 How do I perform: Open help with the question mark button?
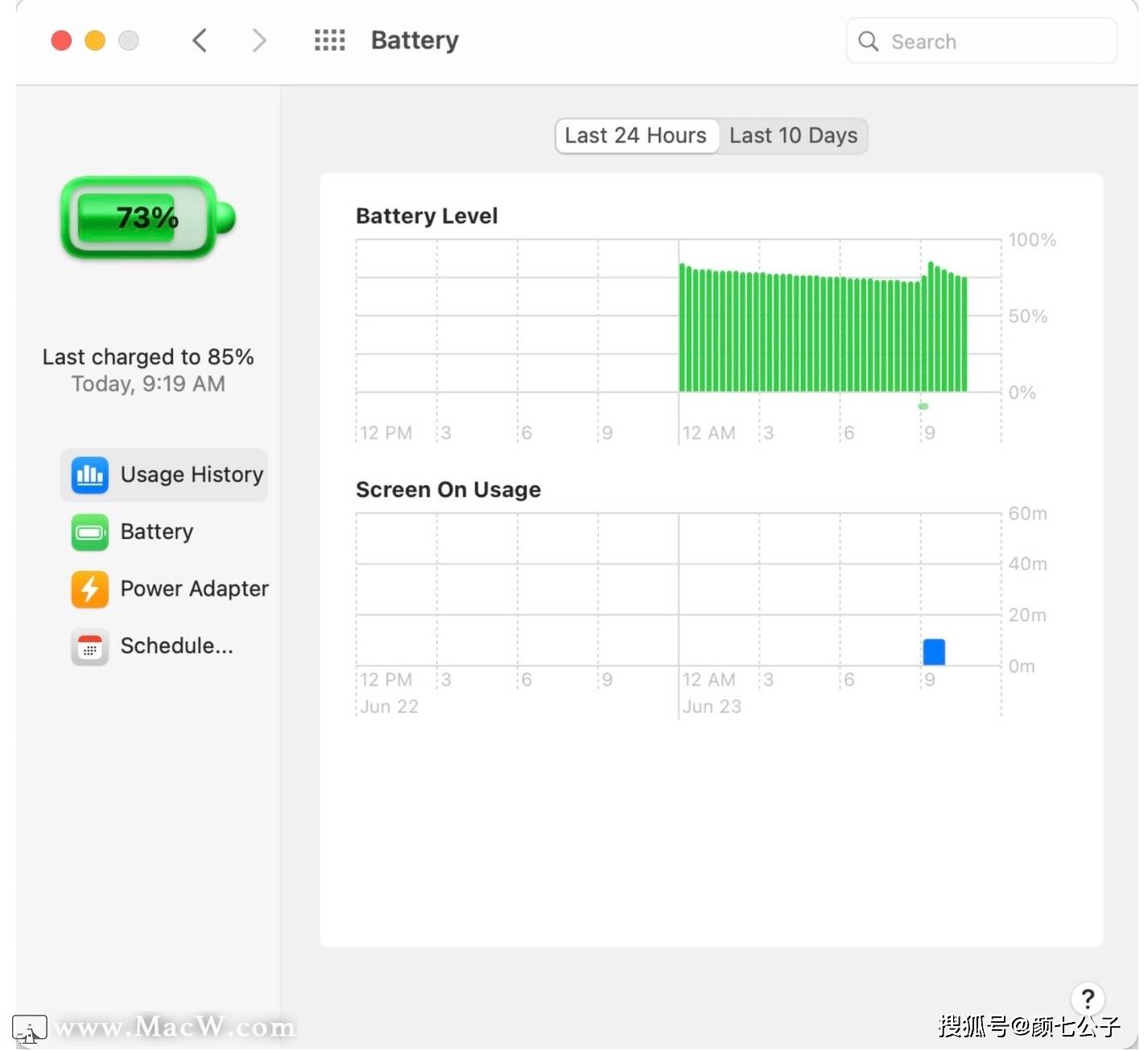1087,999
